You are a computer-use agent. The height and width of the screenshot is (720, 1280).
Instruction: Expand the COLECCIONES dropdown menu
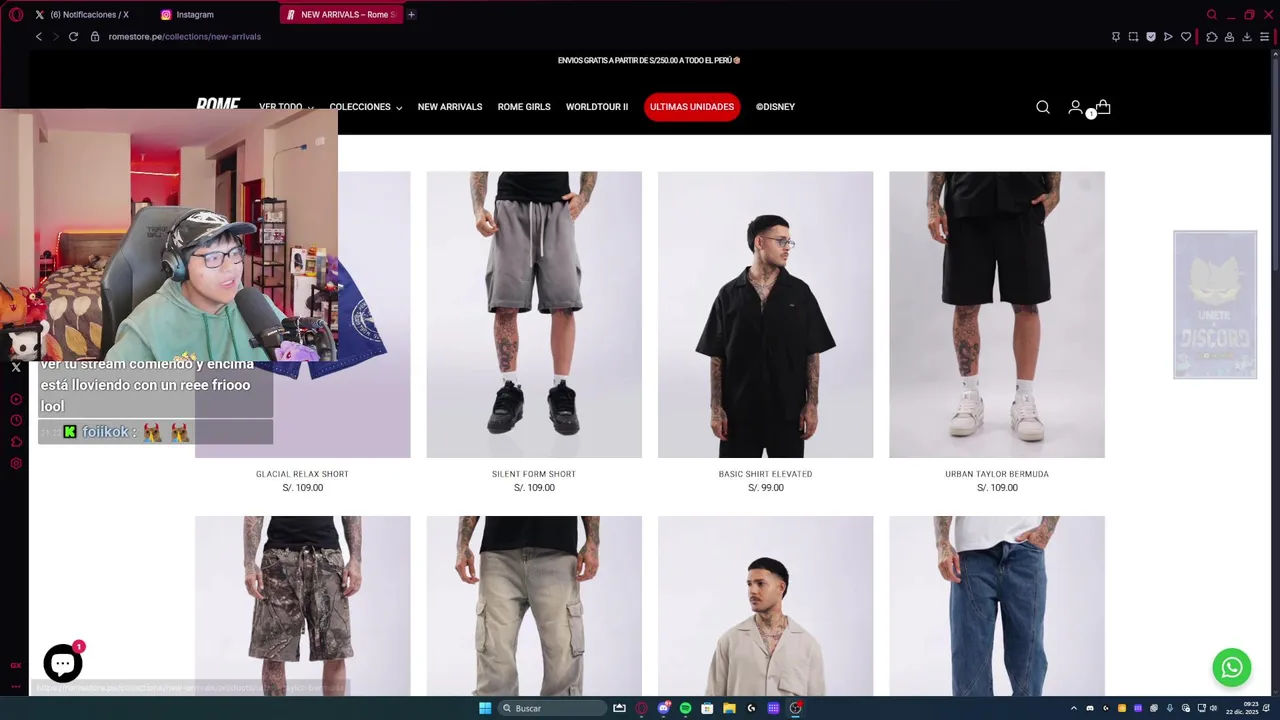coord(366,107)
